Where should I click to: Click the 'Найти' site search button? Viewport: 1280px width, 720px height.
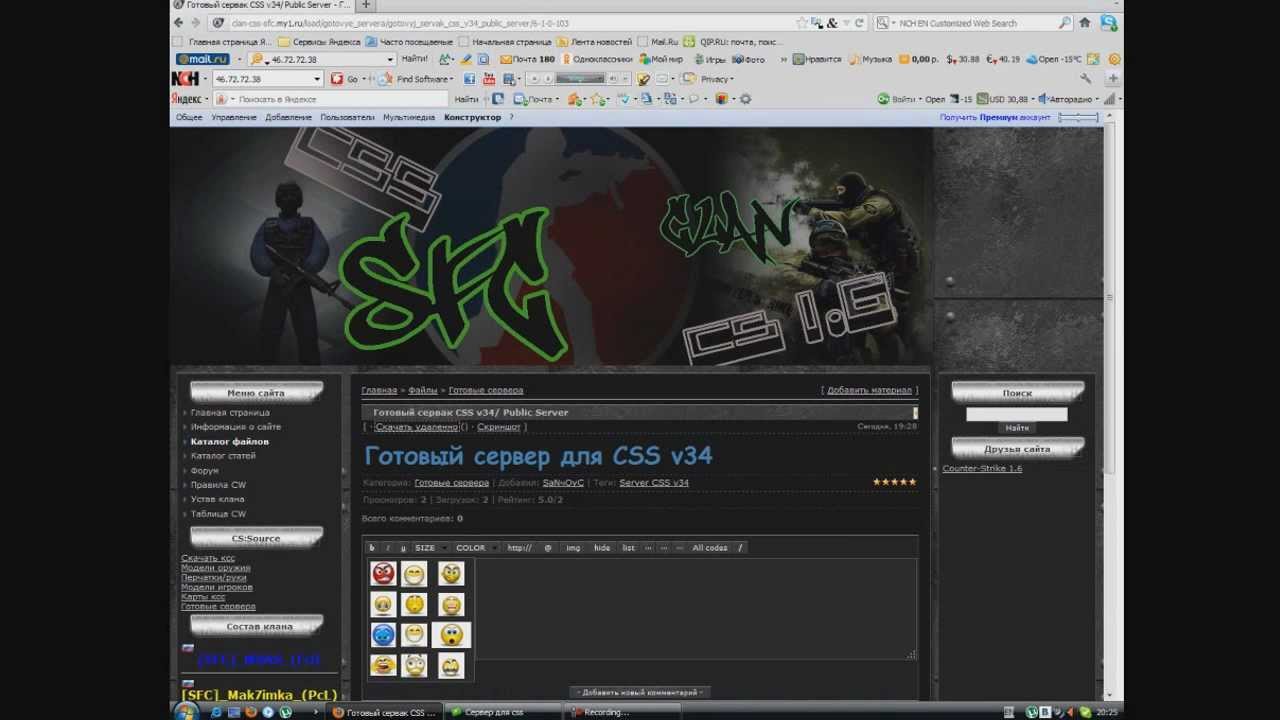[x=1017, y=428]
